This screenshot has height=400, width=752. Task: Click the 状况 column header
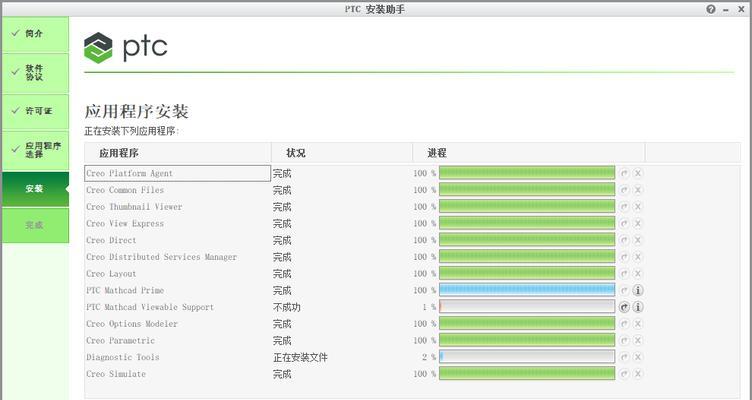coord(295,153)
